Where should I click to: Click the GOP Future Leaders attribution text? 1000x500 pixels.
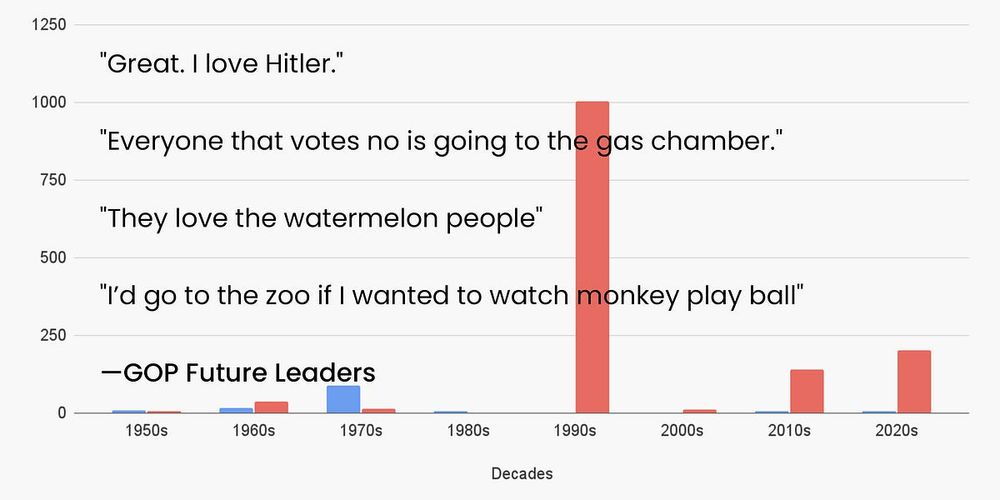tap(238, 373)
